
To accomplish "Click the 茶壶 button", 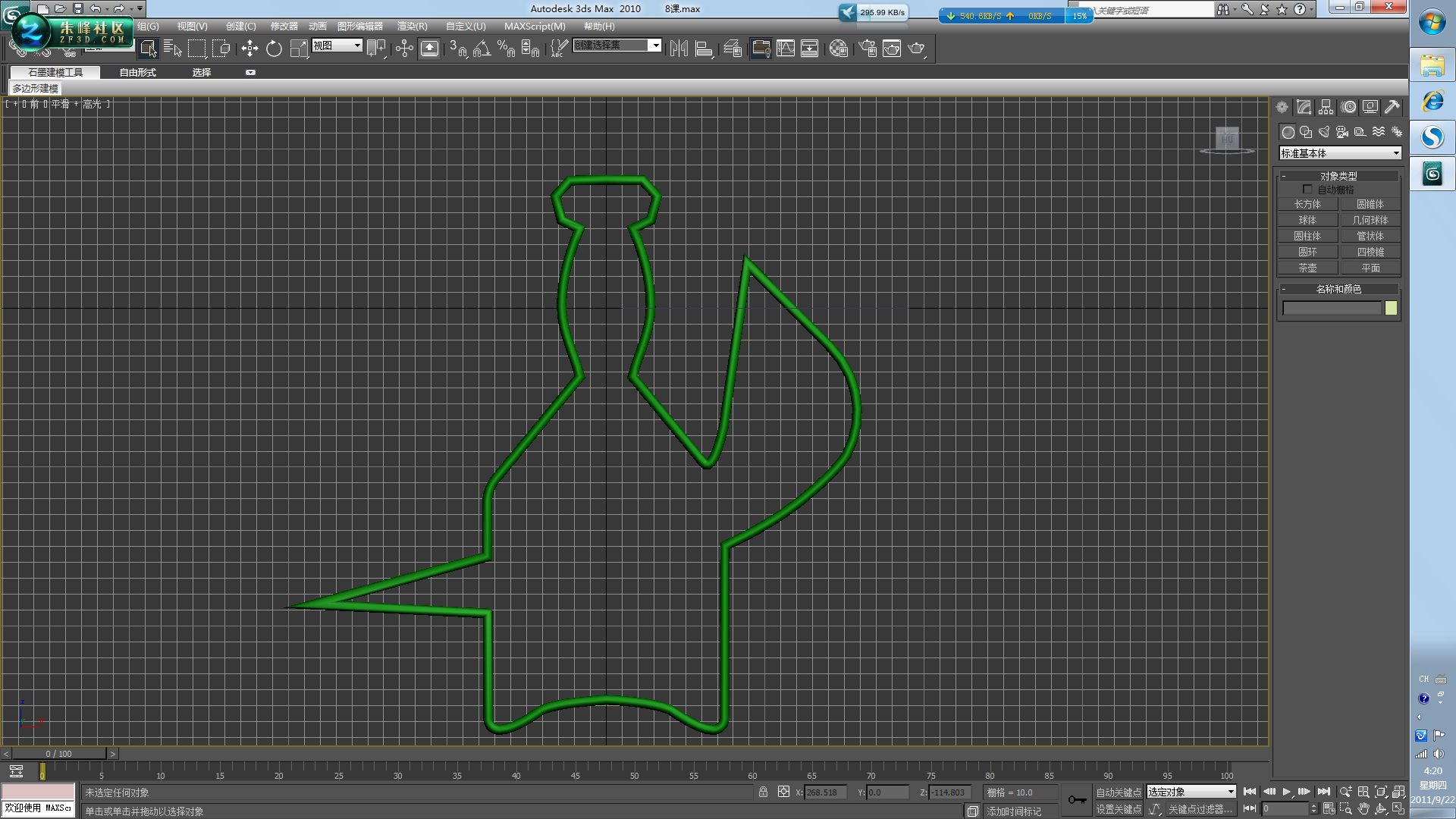I will click(x=1307, y=268).
